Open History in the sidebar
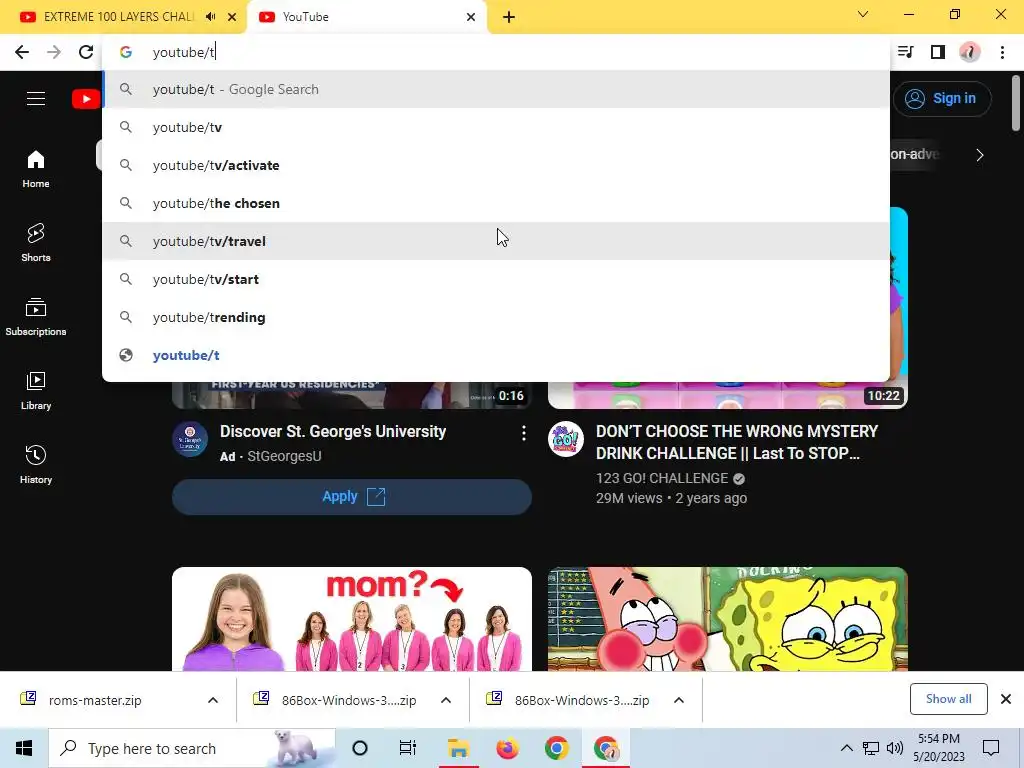 pos(36,464)
